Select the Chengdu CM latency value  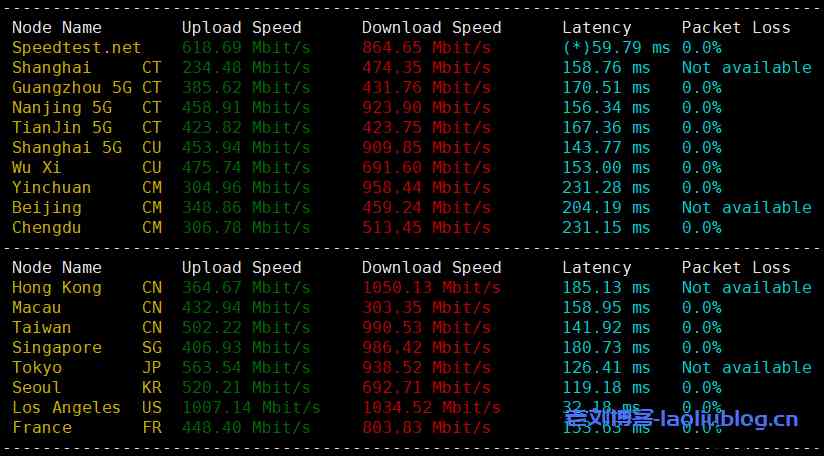606,227
